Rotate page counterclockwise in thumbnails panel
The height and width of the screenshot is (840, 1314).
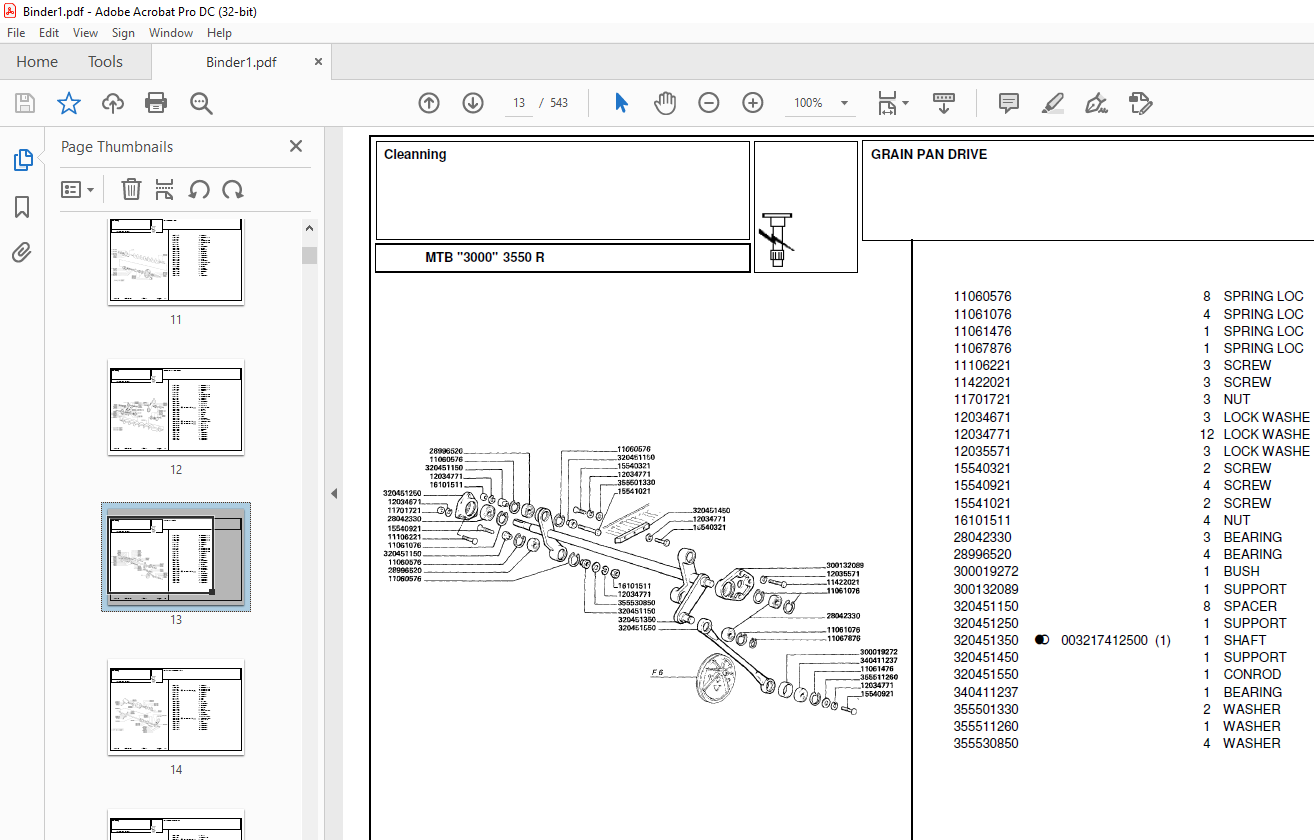pos(199,189)
